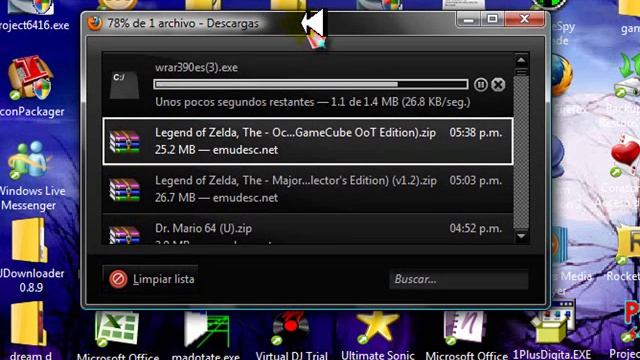Select the Zelda Collector's Edition (v1.2).zip entry

coord(308,189)
